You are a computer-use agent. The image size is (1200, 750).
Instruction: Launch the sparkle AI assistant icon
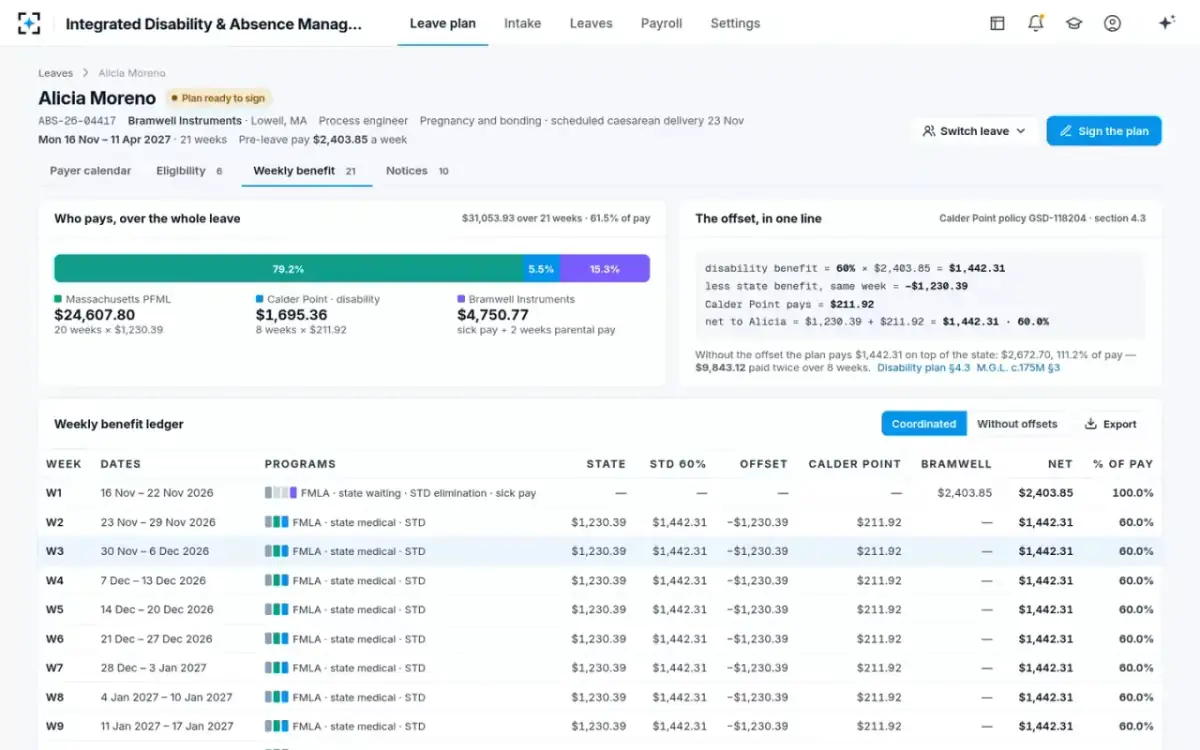click(x=1166, y=23)
